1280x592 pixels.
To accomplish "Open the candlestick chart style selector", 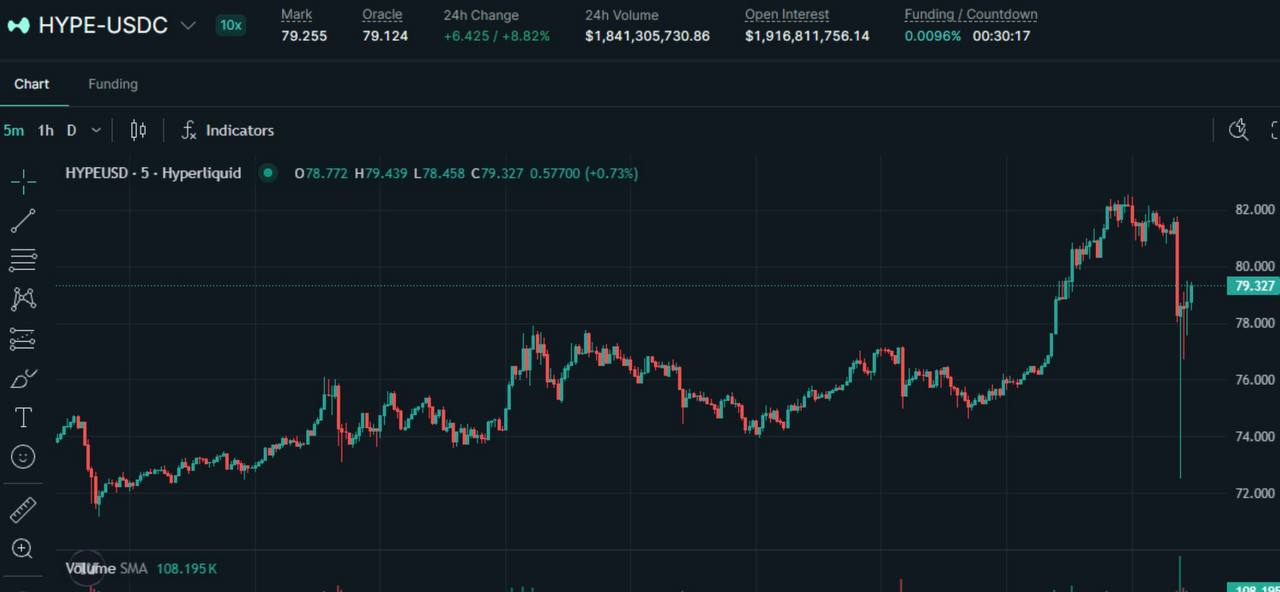I will (138, 130).
